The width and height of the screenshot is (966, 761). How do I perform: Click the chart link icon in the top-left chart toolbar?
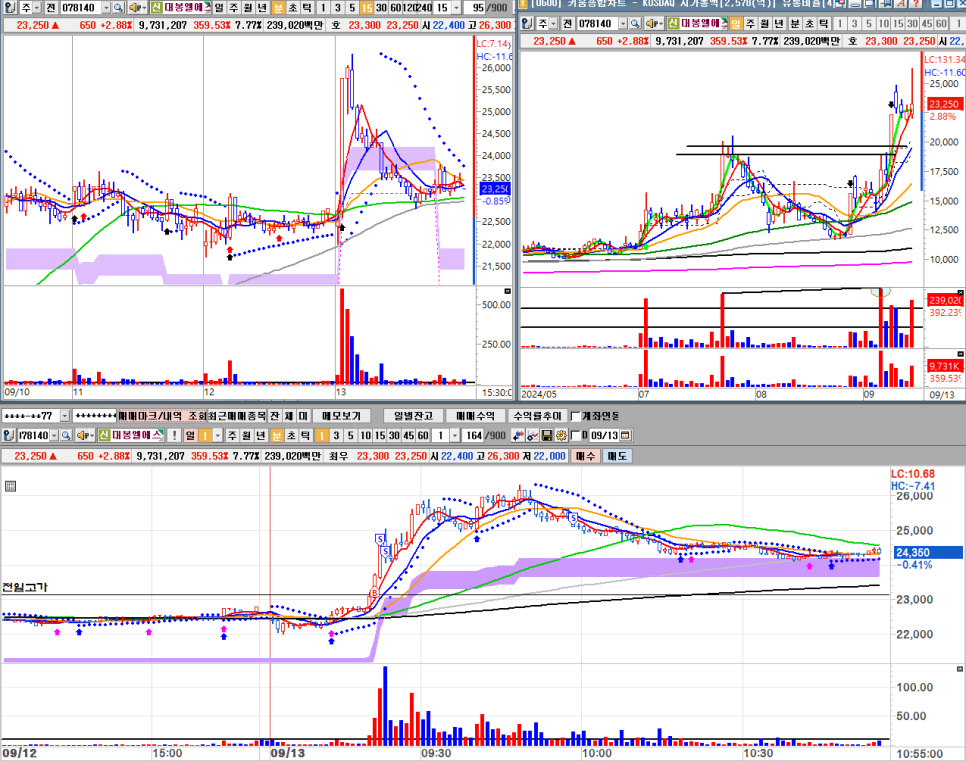pyautogui.click(x=9, y=8)
